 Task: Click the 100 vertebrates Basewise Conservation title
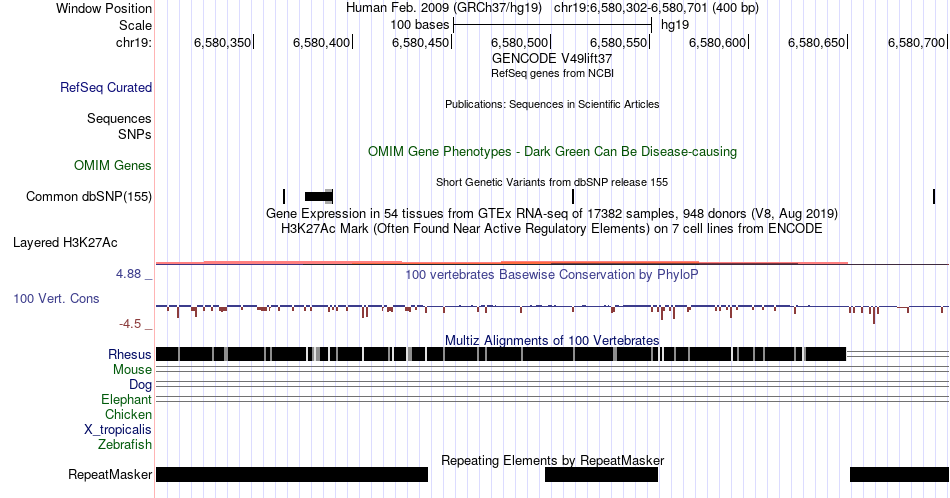pyautogui.click(x=552, y=274)
